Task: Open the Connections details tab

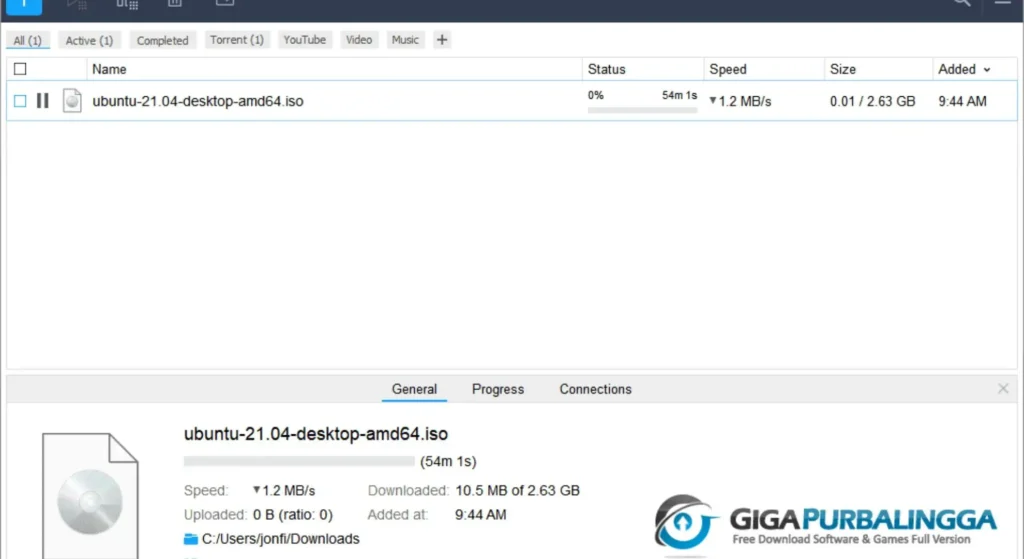Action: point(595,389)
